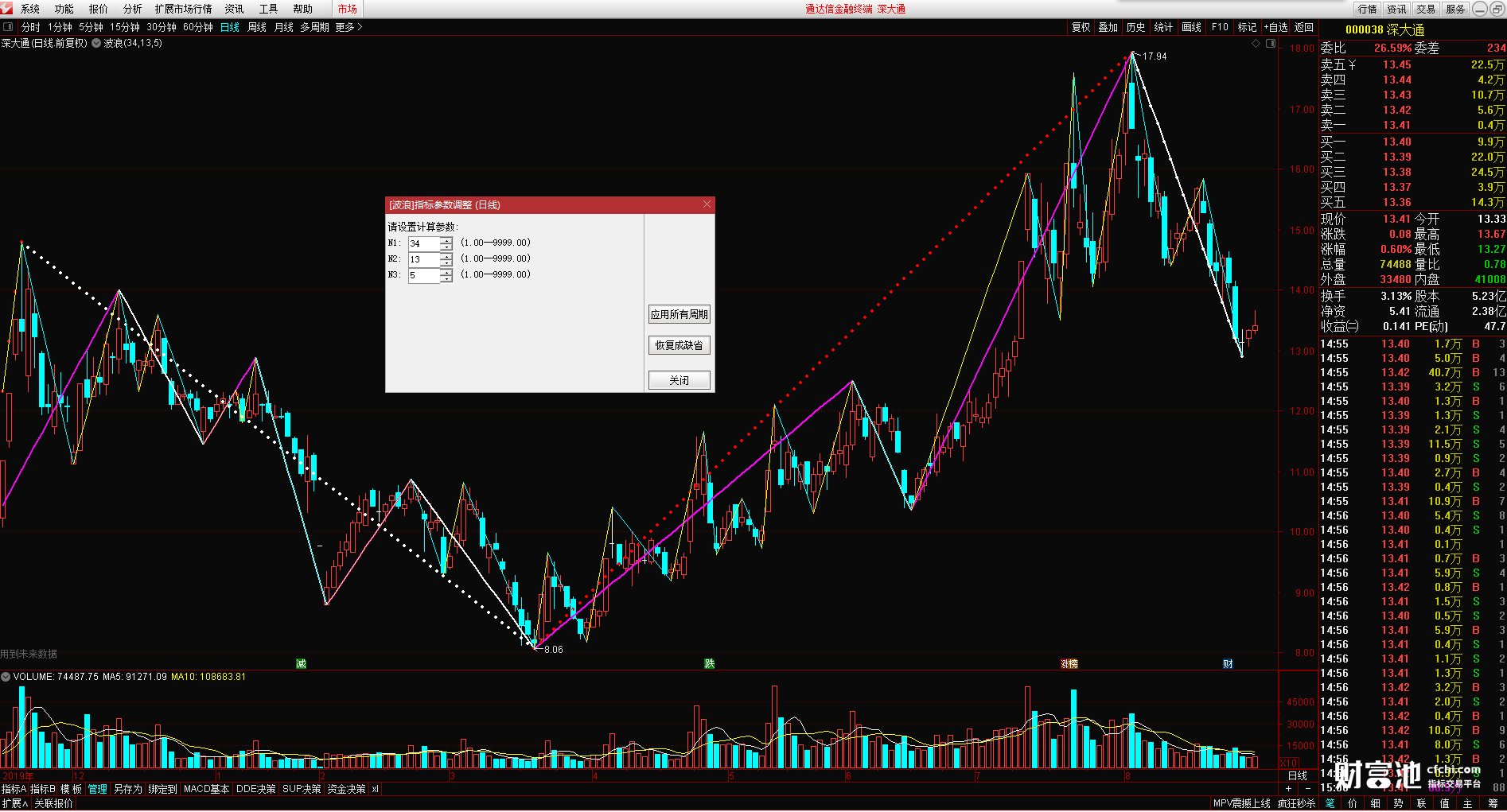Click 画线 drawing tool button

click(x=1192, y=27)
